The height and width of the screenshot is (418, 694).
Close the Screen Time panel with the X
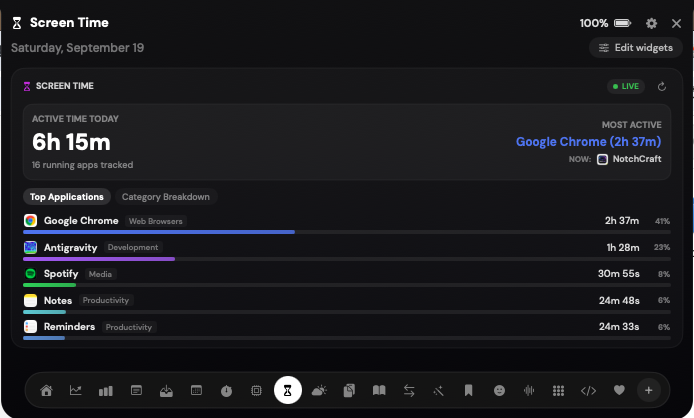(676, 23)
